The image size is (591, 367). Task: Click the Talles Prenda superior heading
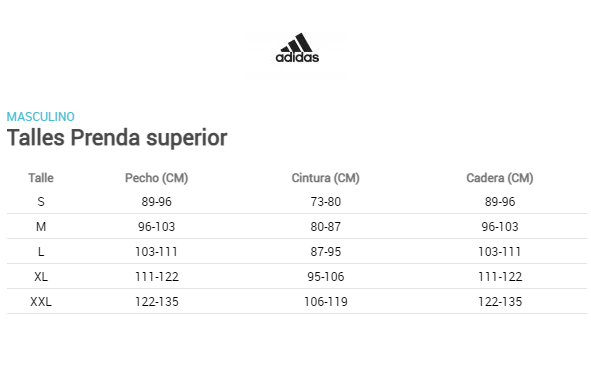[x=117, y=138]
